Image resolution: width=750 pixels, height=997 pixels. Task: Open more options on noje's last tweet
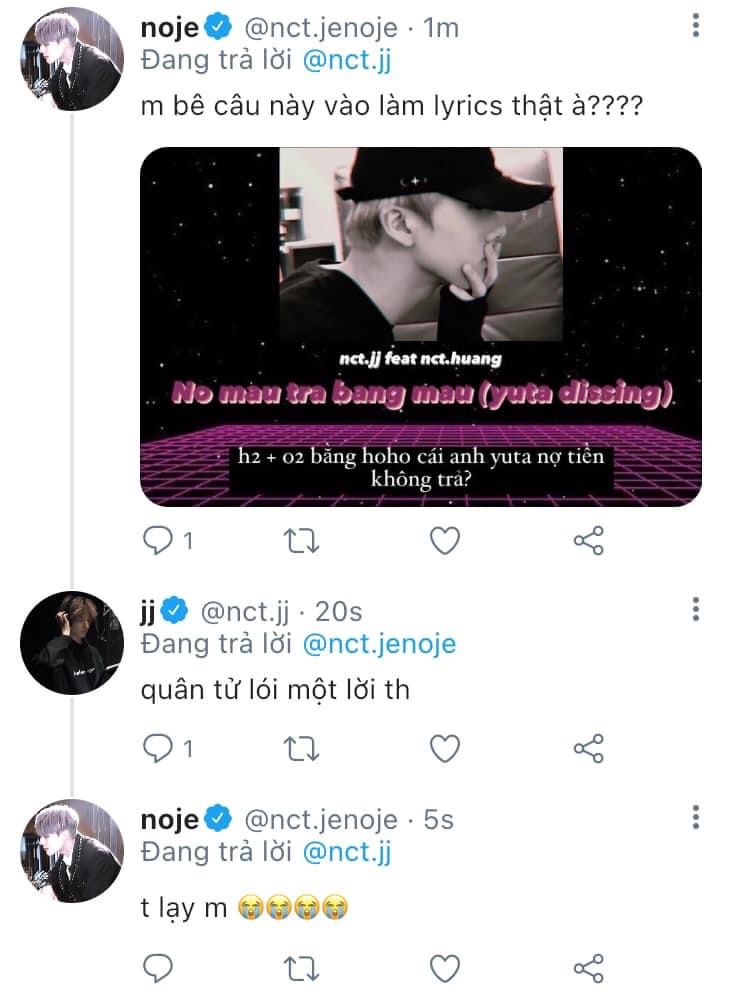click(696, 817)
